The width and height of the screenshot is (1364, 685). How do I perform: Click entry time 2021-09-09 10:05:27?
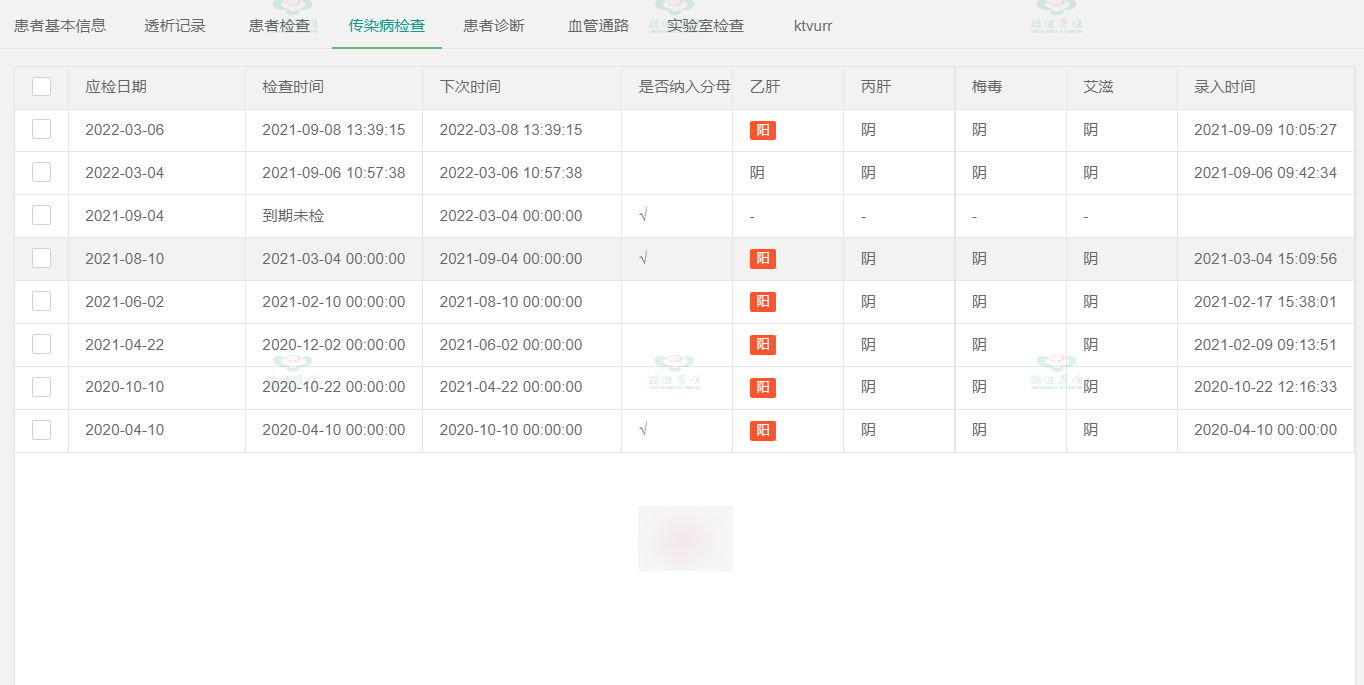[x=1266, y=130]
